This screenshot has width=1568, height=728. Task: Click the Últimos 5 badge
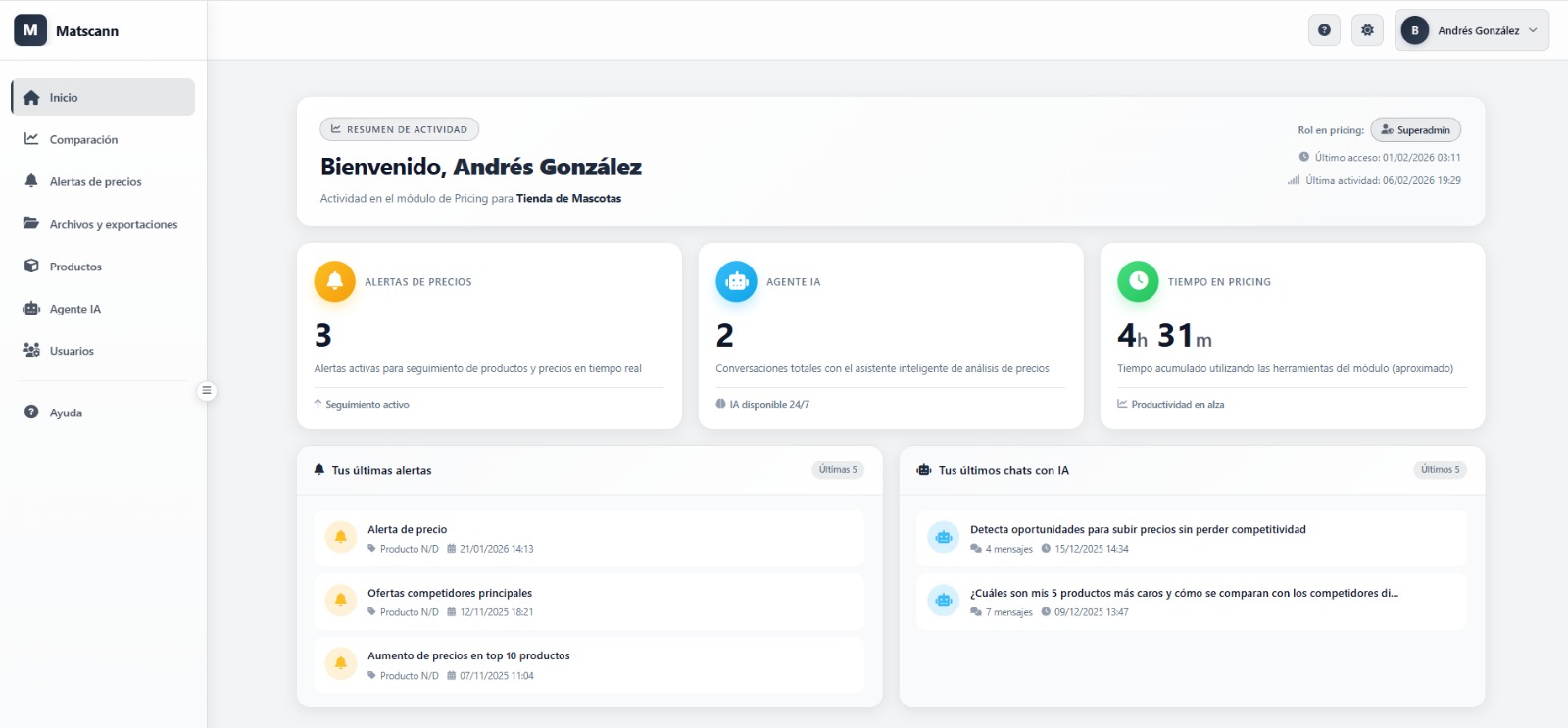pyautogui.click(x=1441, y=470)
